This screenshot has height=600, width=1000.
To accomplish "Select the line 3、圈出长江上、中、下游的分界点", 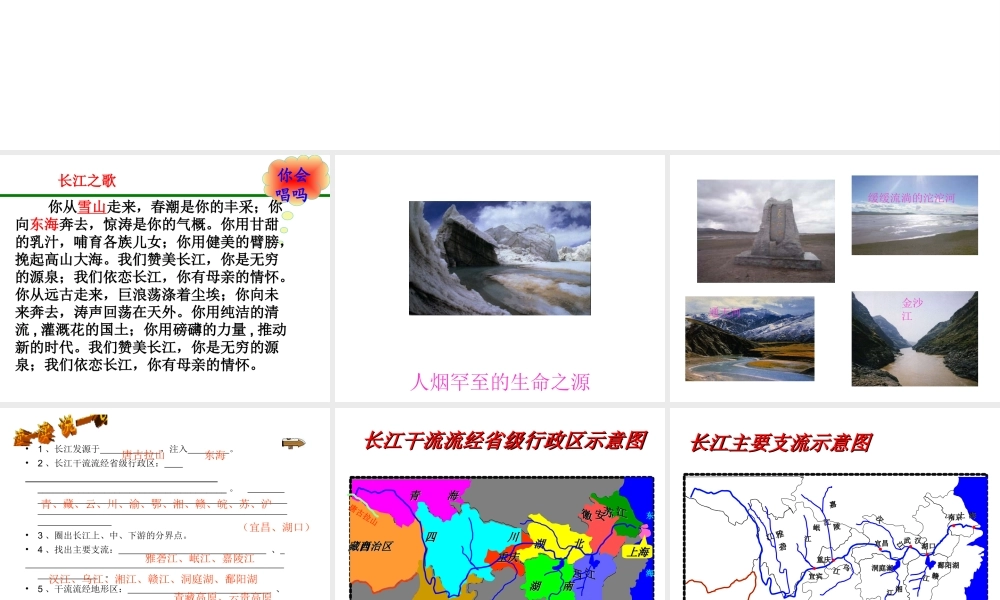I will pos(112,536).
